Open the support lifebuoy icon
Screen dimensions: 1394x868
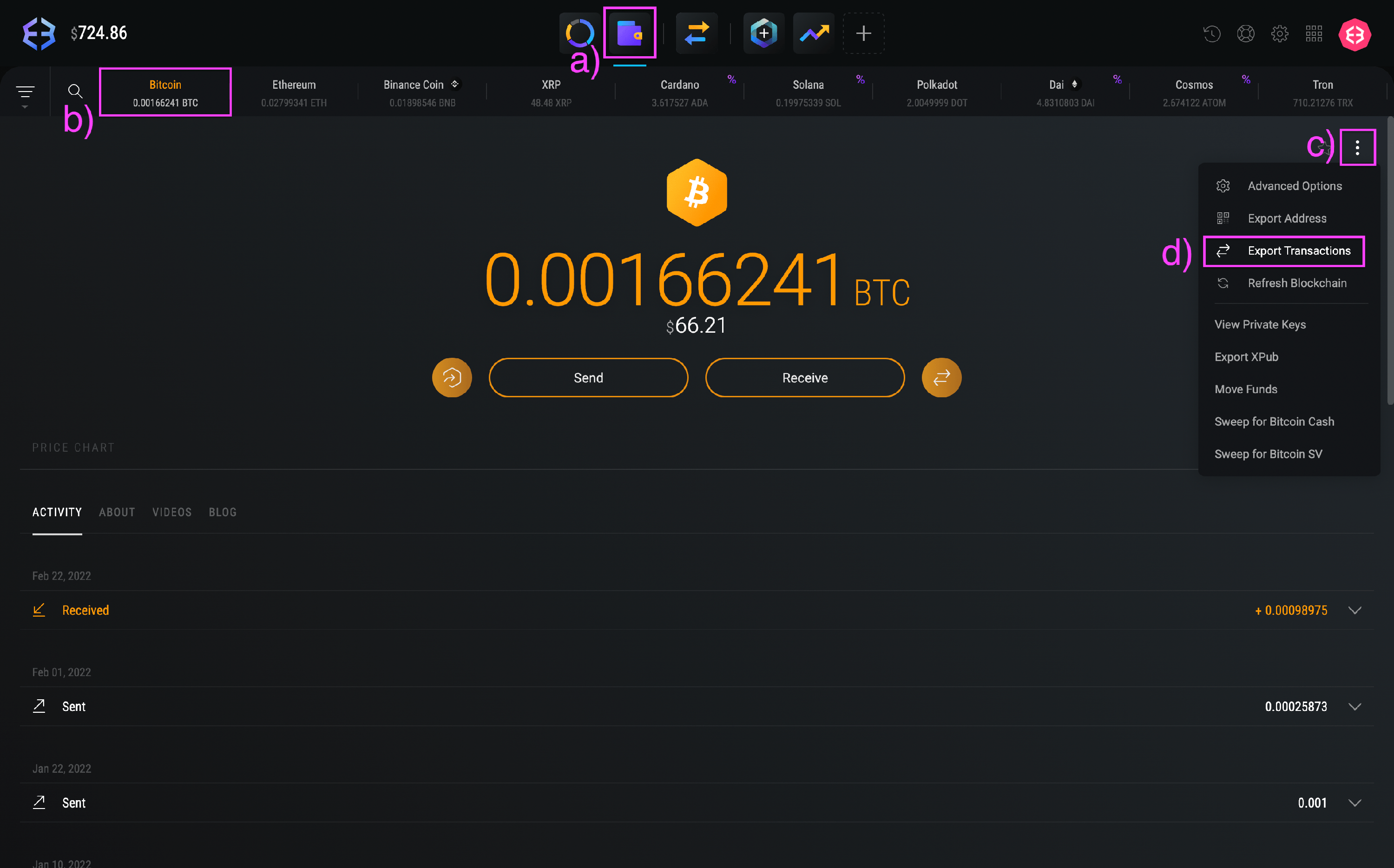click(x=1245, y=34)
